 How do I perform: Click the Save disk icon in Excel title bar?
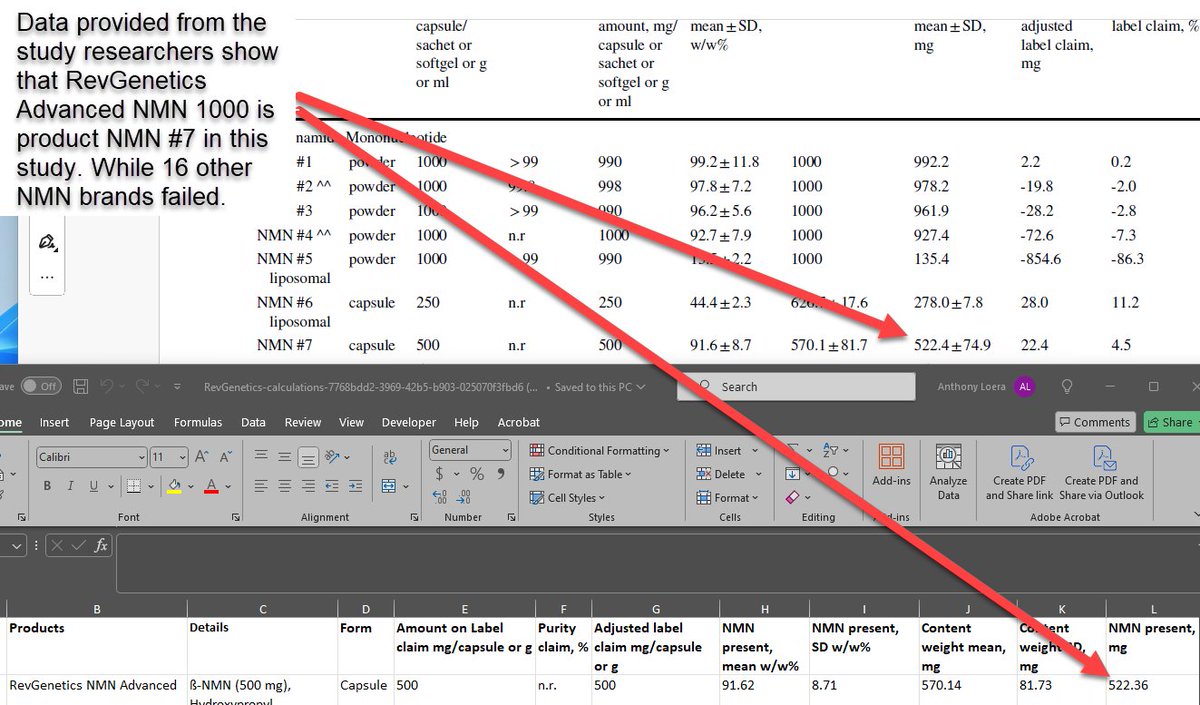click(82, 386)
